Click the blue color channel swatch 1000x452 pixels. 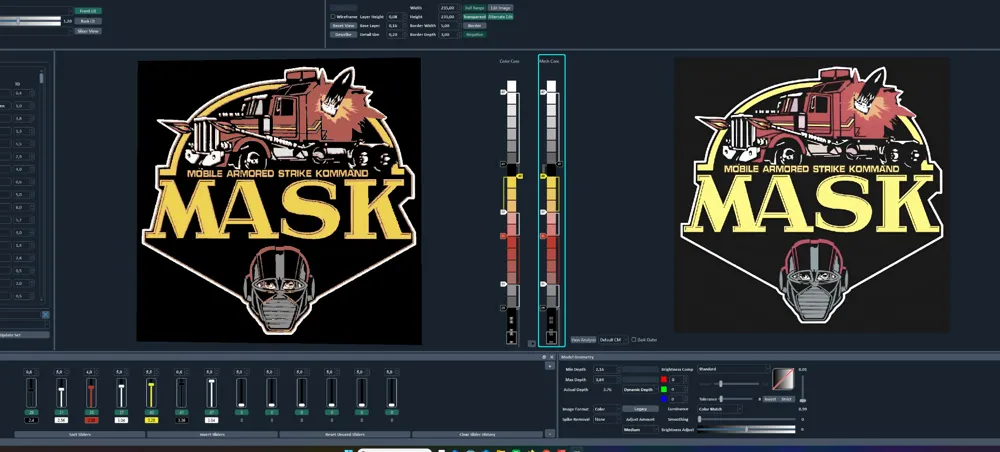(x=664, y=399)
